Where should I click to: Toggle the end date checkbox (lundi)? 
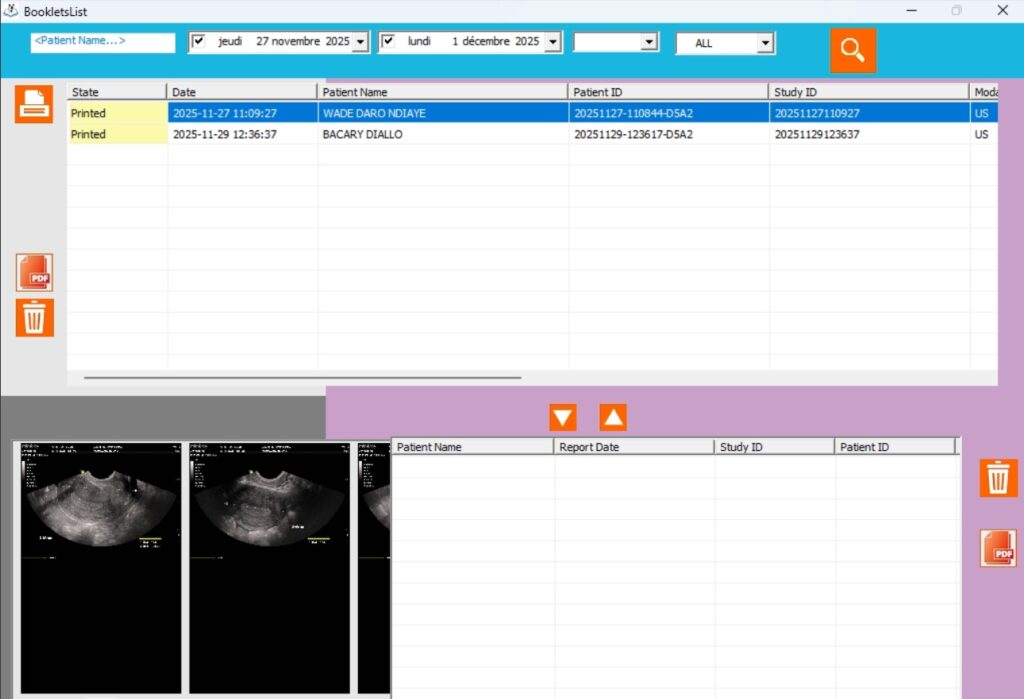click(389, 42)
